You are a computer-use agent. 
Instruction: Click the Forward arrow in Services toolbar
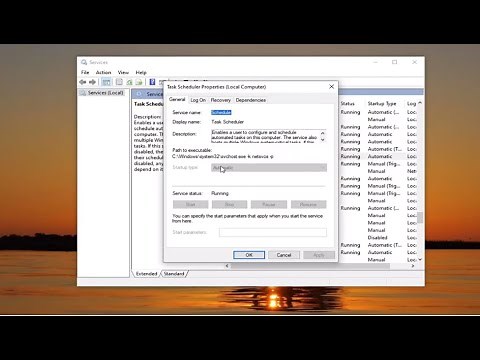tap(92, 82)
